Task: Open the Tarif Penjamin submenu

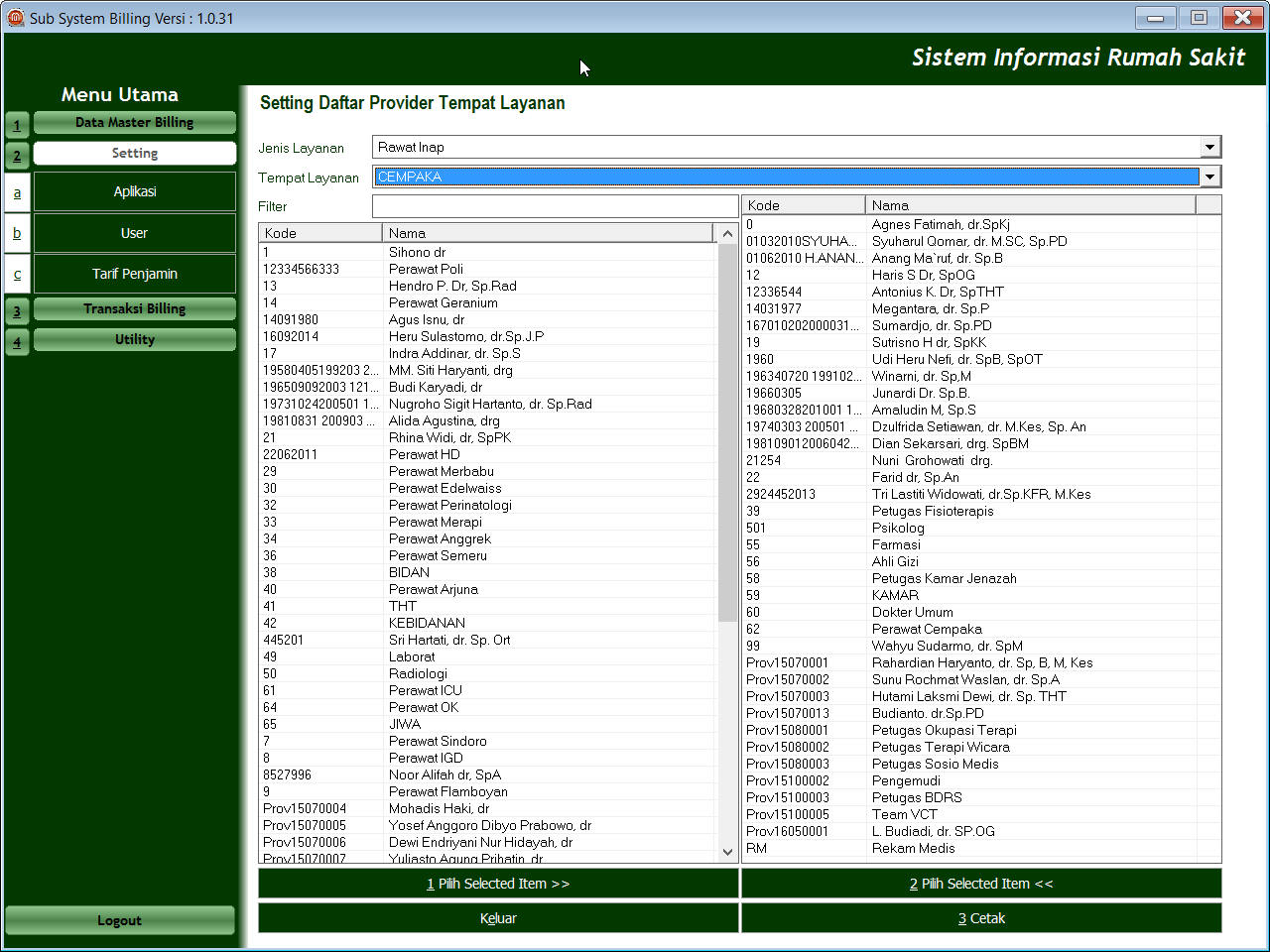Action: tap(135, 274)
